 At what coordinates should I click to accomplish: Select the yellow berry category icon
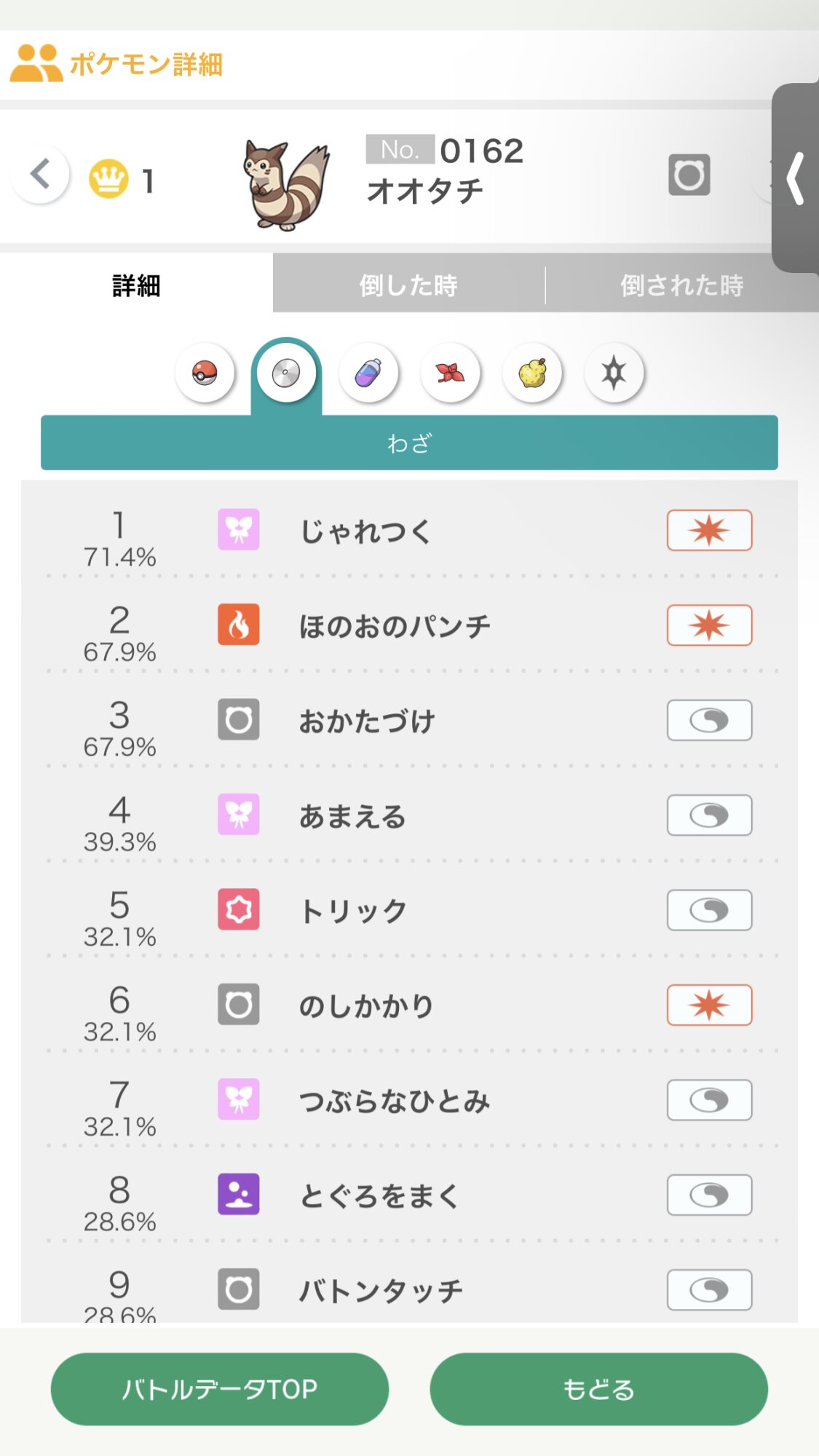(532, 373)
